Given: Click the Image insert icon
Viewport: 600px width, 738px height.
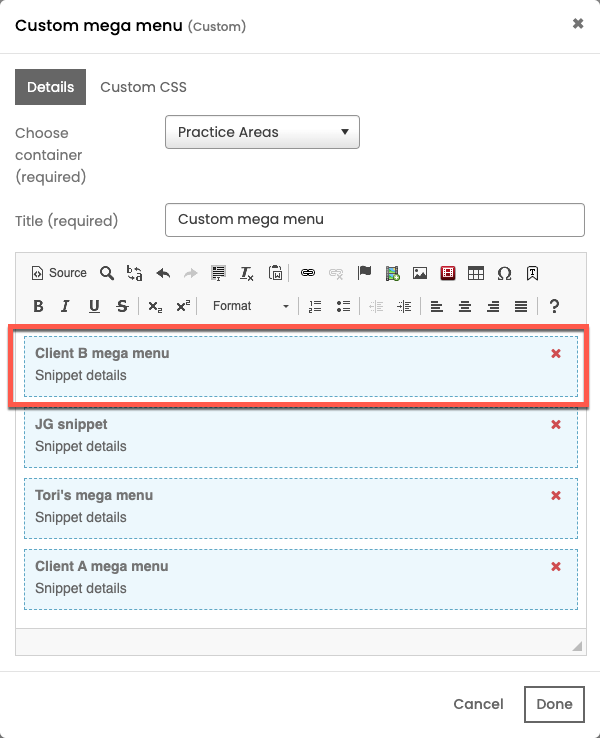Looking at the screenshot, I should click(x=420, y=273).
